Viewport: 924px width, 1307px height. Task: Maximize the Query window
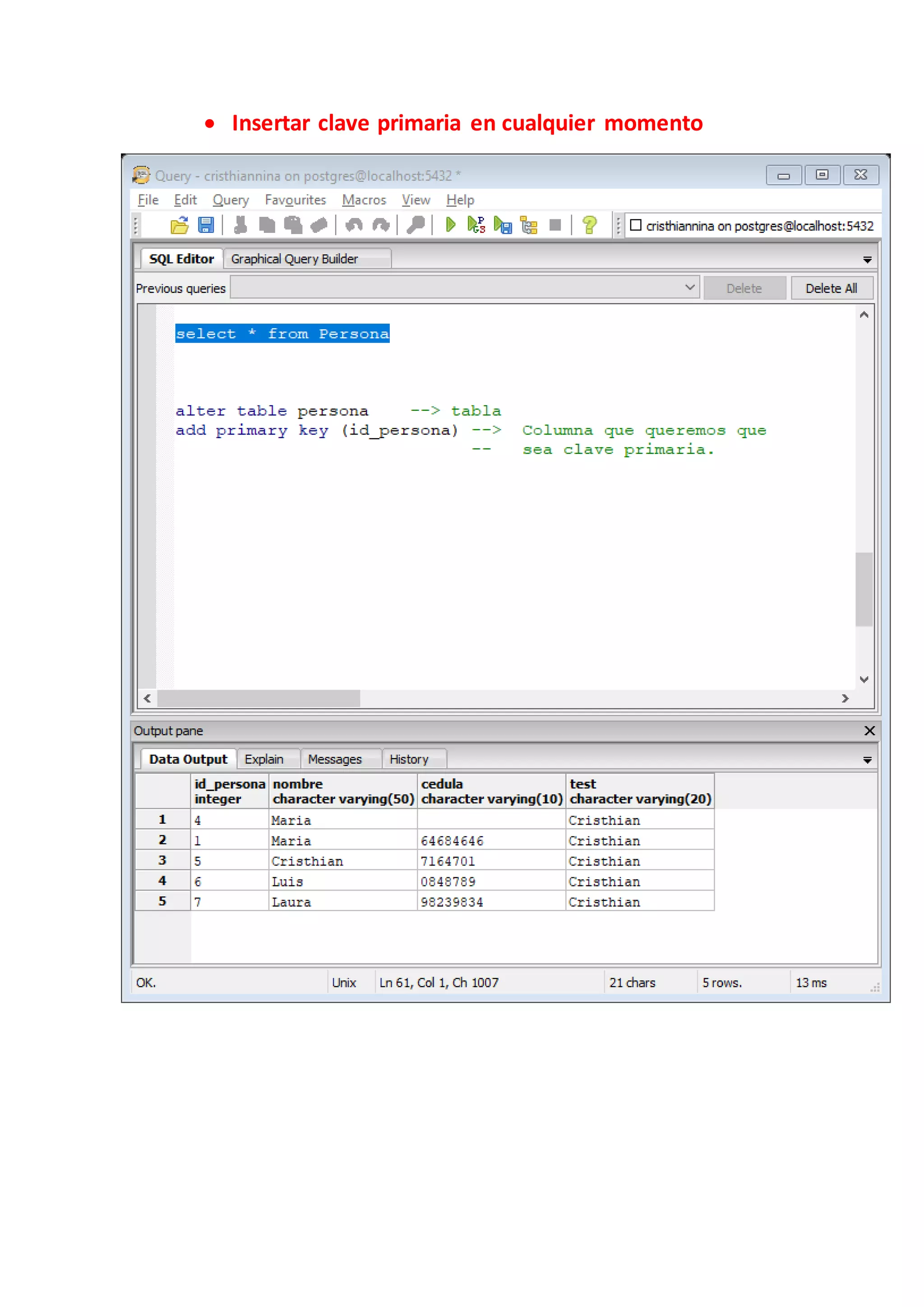coord(822,175)
